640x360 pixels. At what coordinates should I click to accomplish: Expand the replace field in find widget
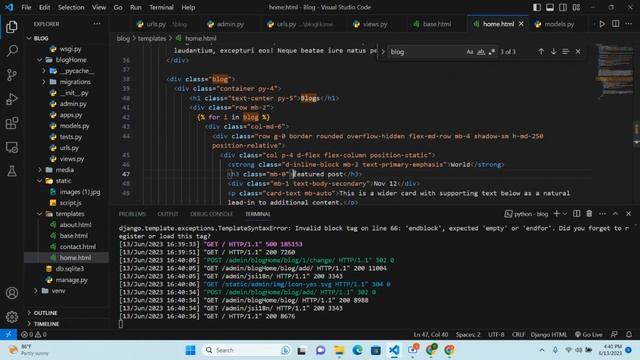click(383, 52)
